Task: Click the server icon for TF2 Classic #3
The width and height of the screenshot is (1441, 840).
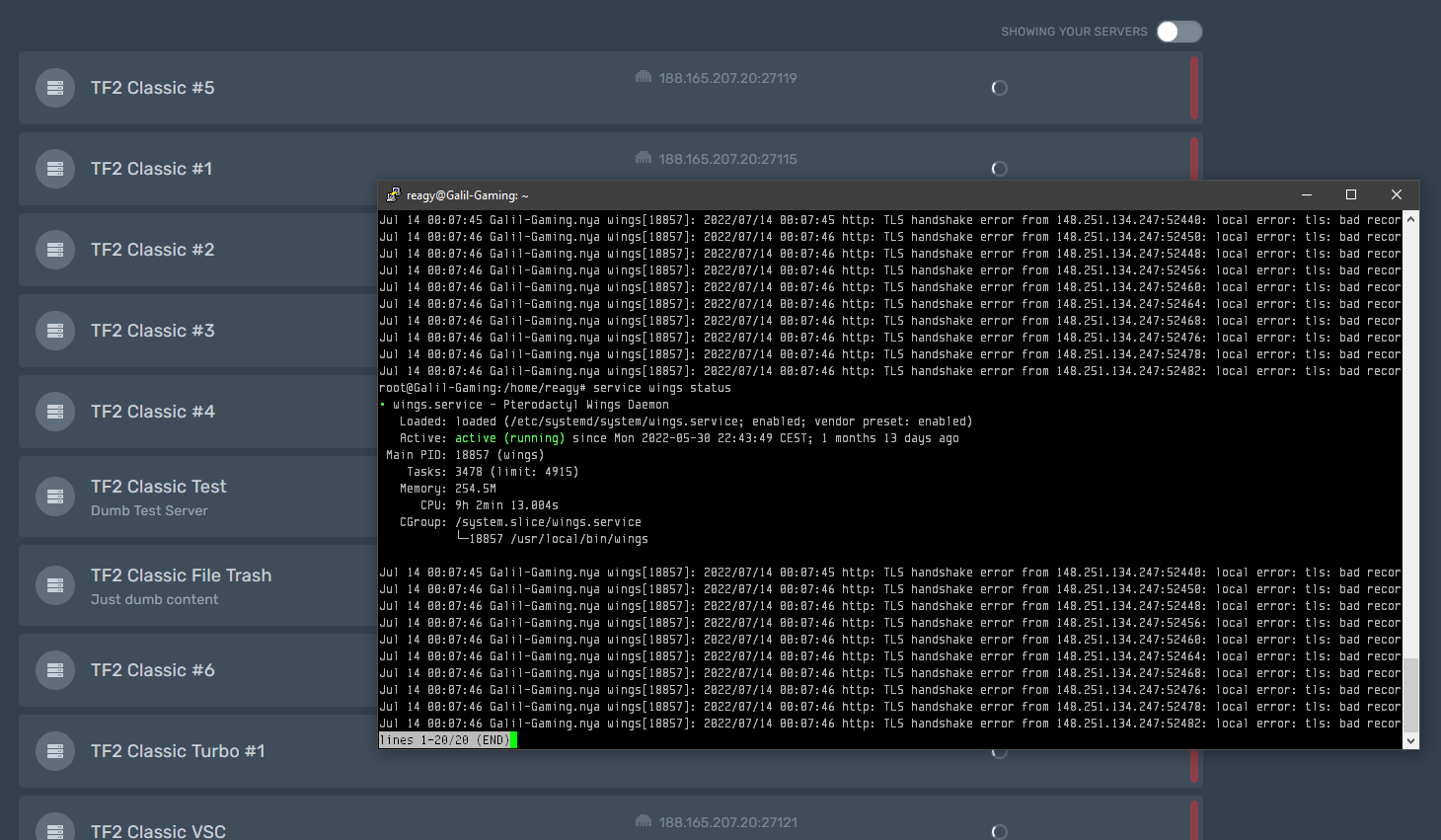Action: [55, 331]
